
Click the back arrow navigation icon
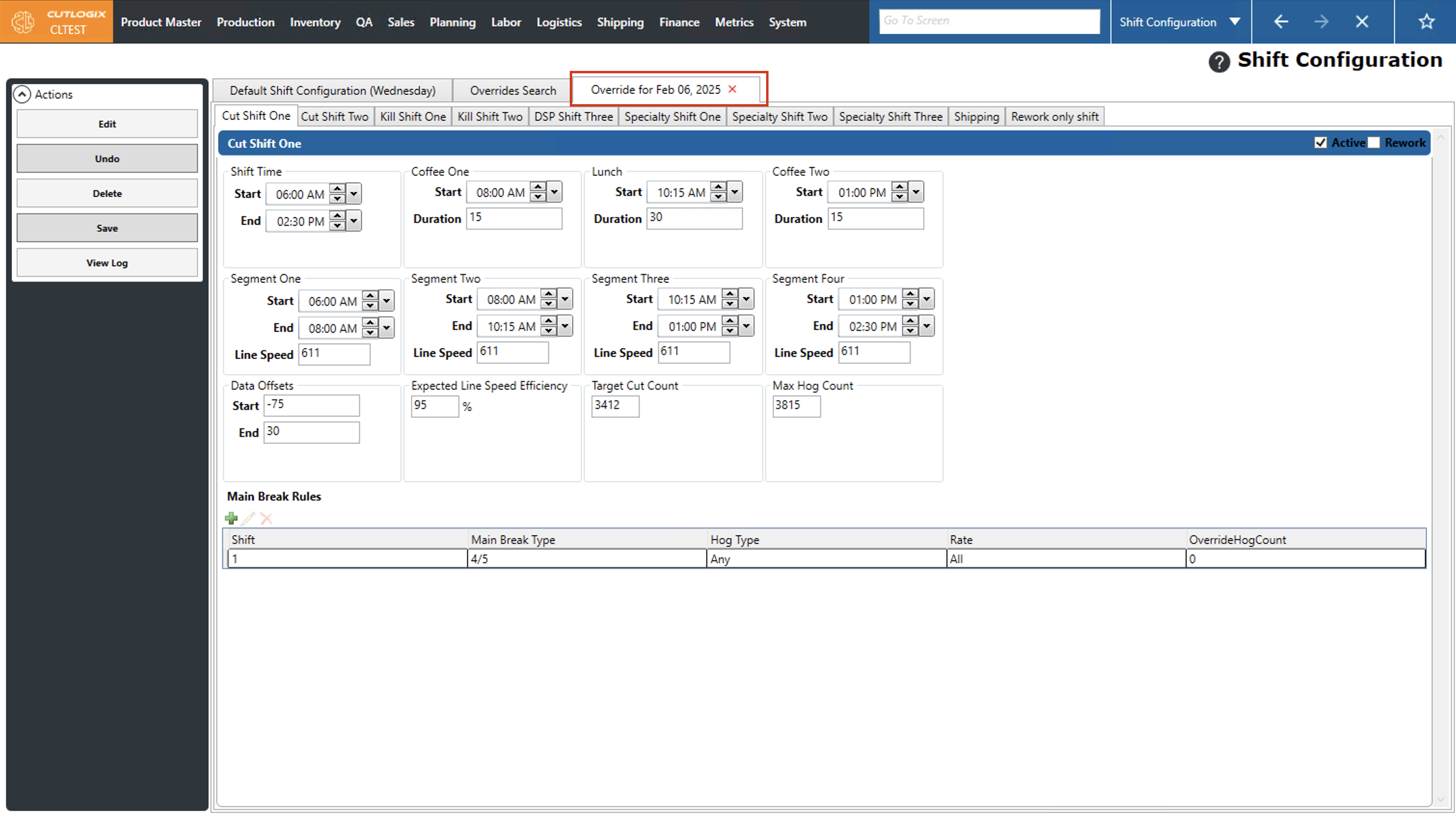pyautogui.click(x=1281, y=22)
